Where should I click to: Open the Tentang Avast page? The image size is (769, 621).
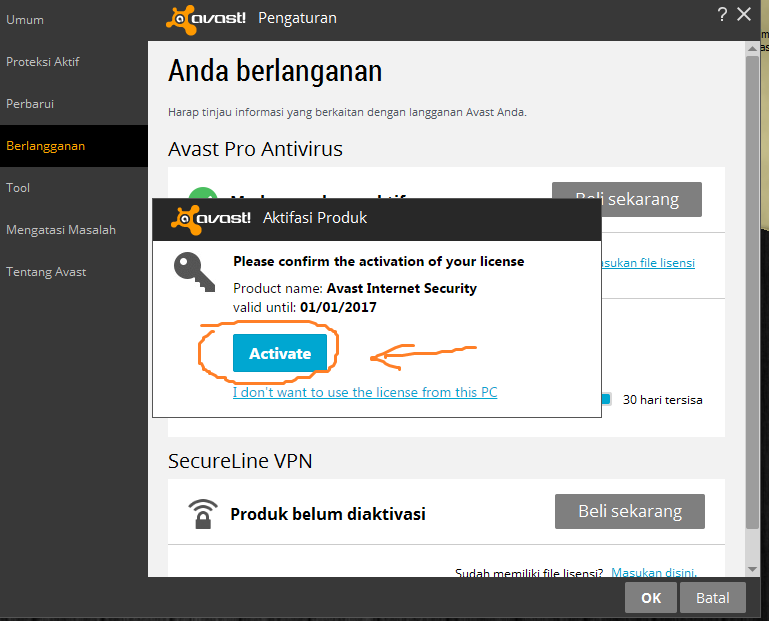coord(46,272)
